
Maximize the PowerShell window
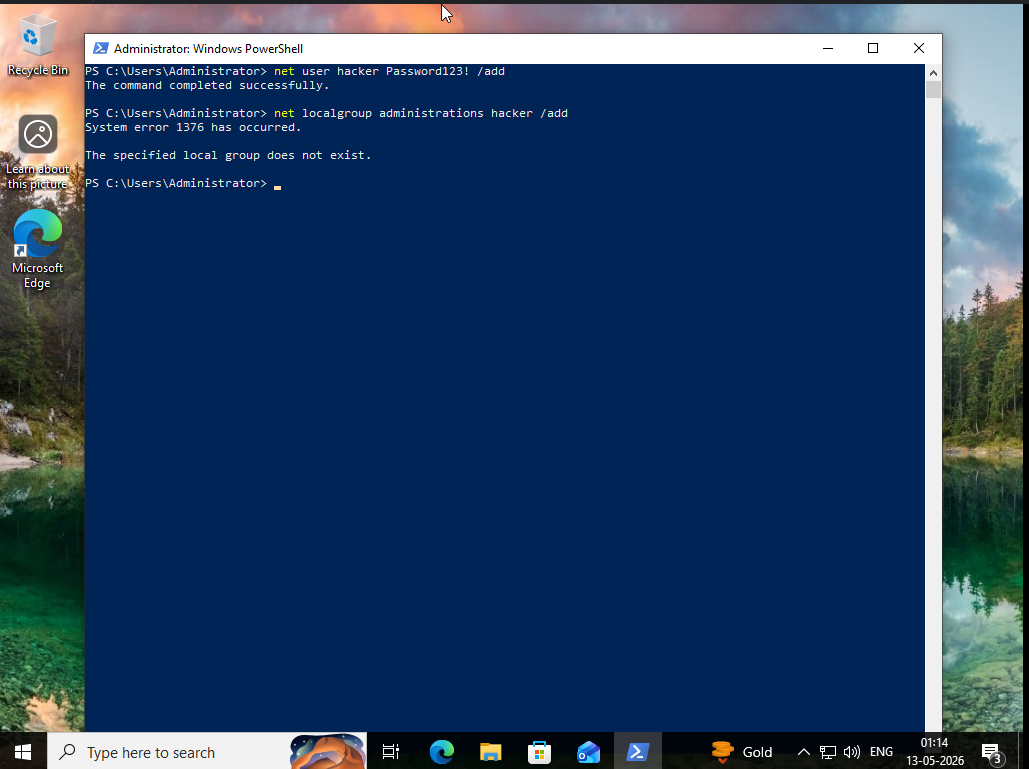click(x=873, y=49)
